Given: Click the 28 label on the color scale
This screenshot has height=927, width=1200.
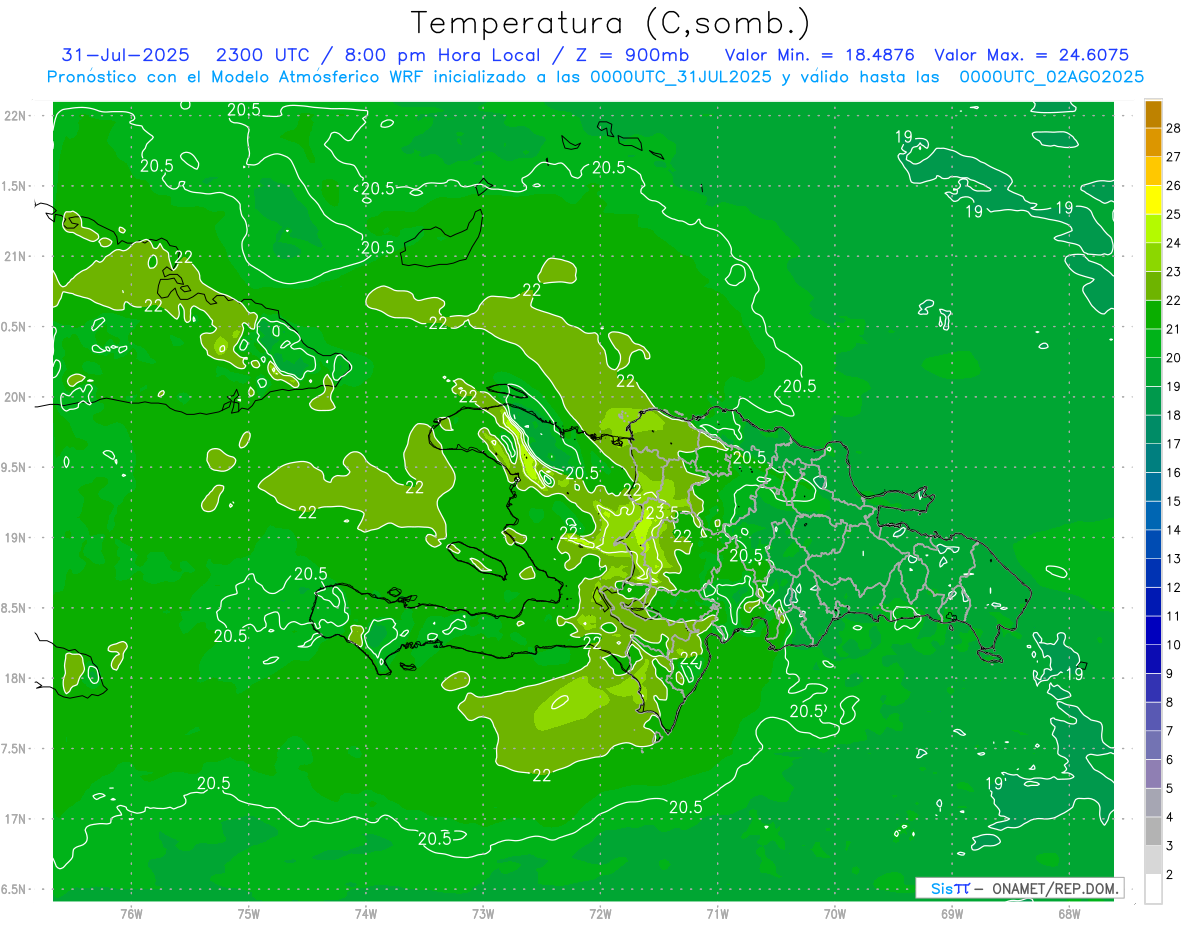Looking at the screenshot, I should pyautogui.click(x=1173, y=129).
